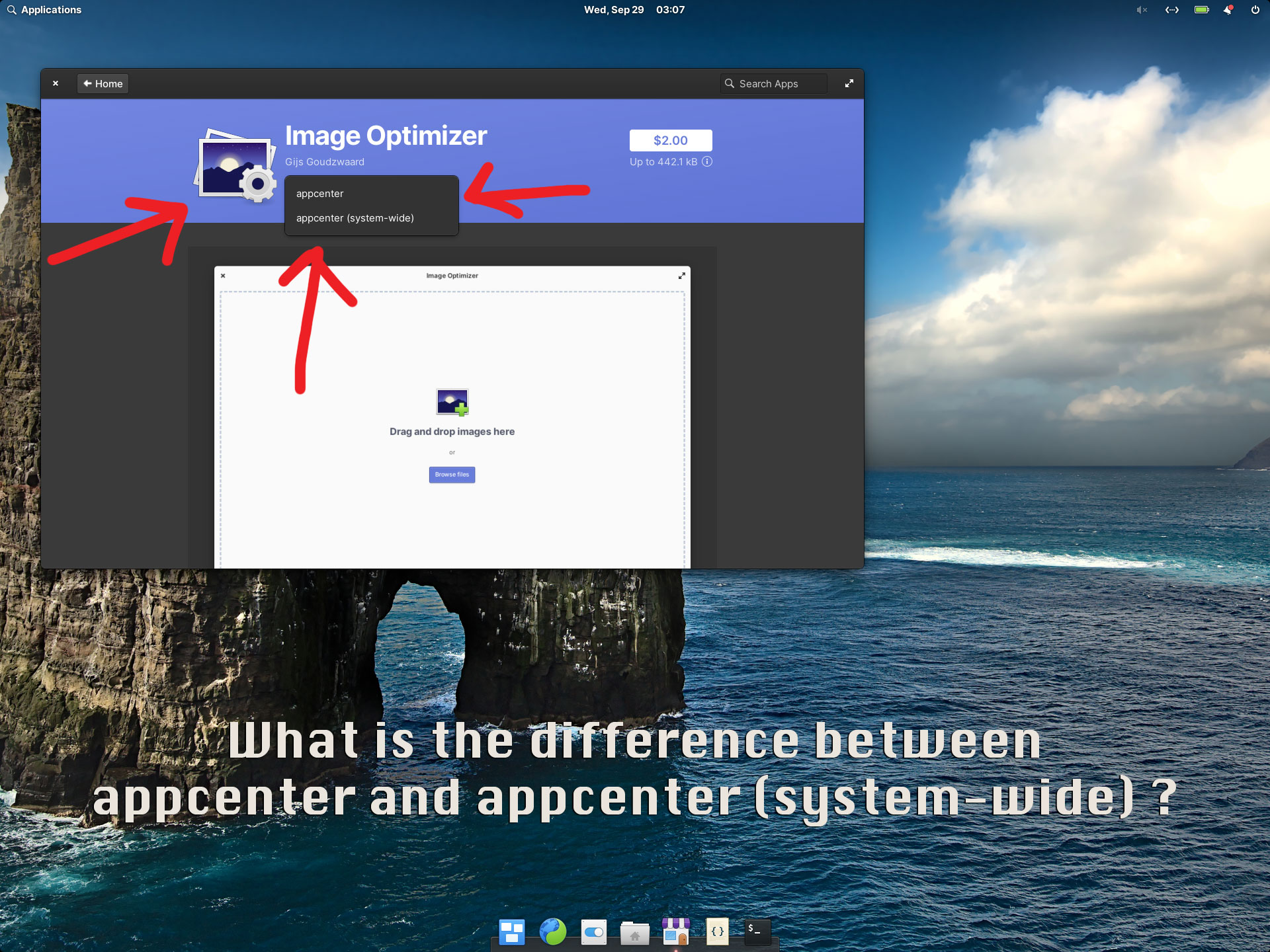Click the $2.00 purchase button
The height and width of the screenshot is (952, 1270).
670,140
